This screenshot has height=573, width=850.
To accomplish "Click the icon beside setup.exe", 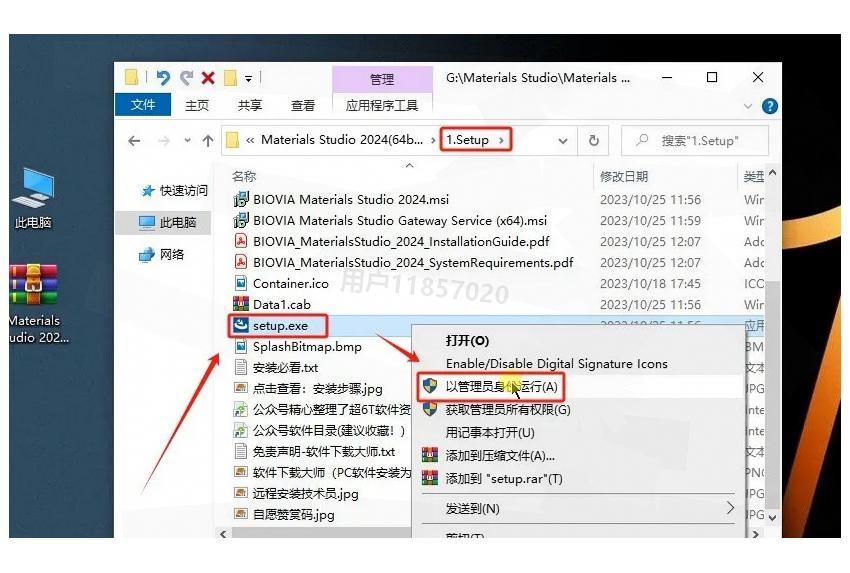I will coord(241,325).
